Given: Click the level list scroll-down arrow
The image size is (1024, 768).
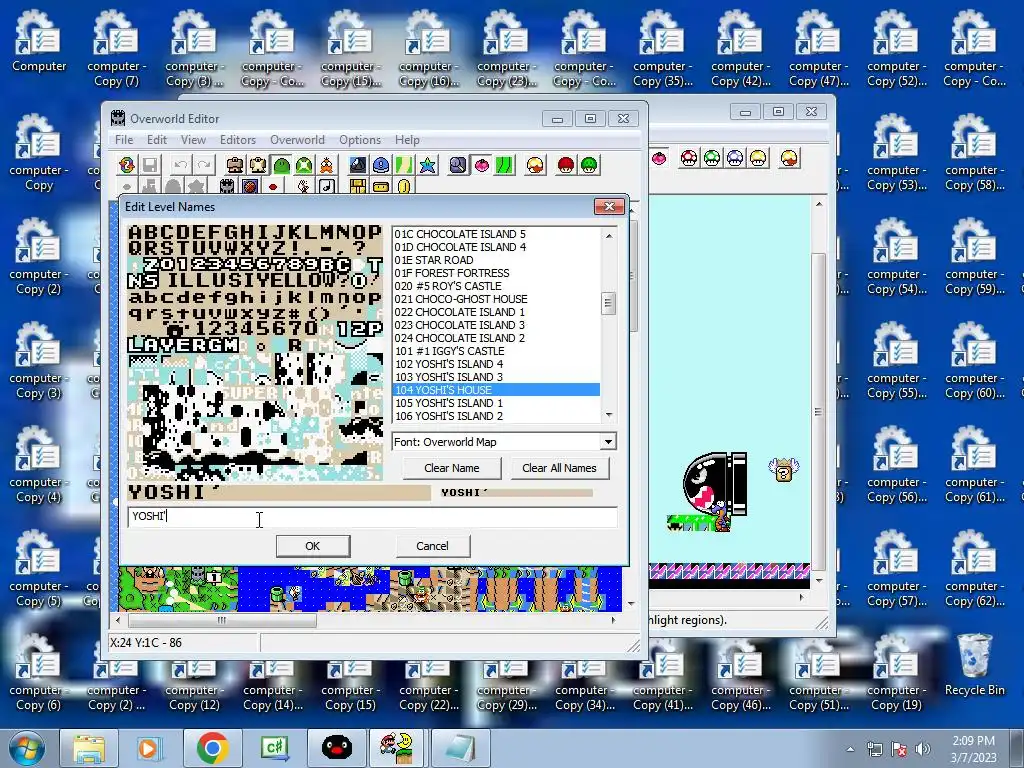Looking at the screenshot, I should click(x=609, y=415).
